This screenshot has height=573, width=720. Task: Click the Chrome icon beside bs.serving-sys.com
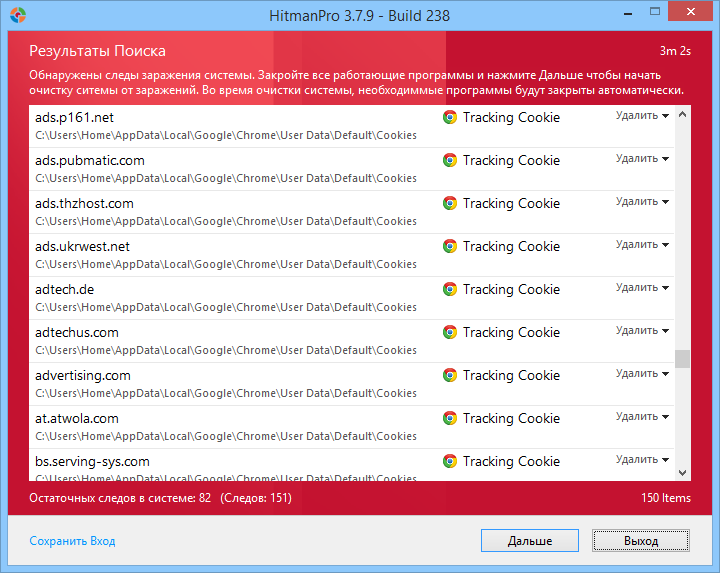pyautogui.click(x=450, y=461)
